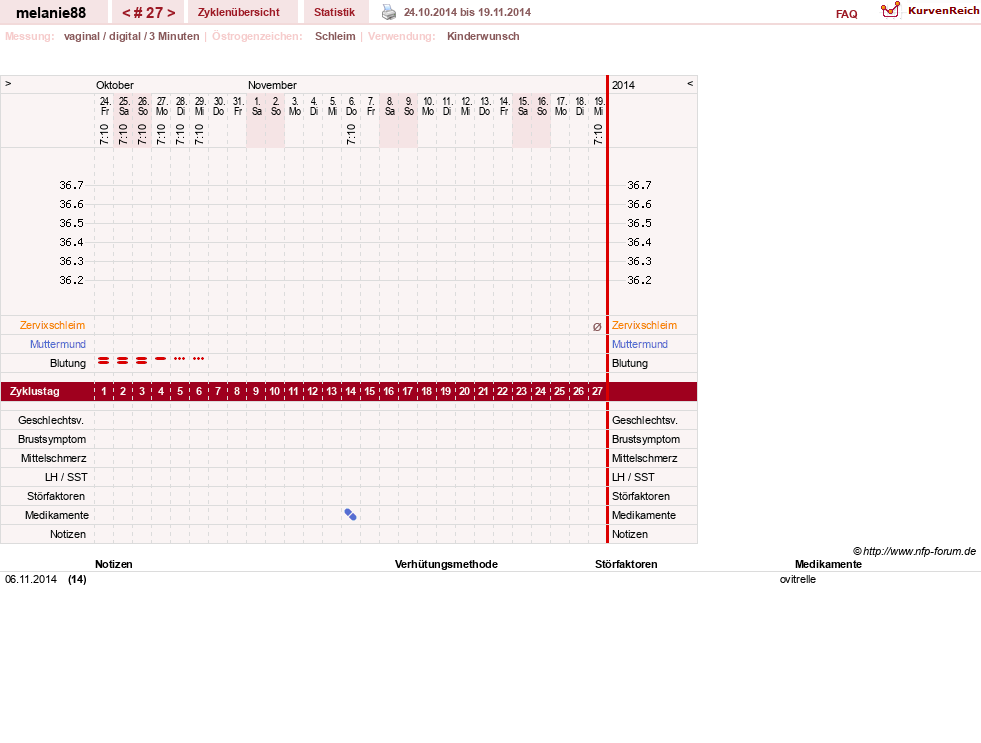Click the left Zervixschleim row label

click(x=53, y=325)
